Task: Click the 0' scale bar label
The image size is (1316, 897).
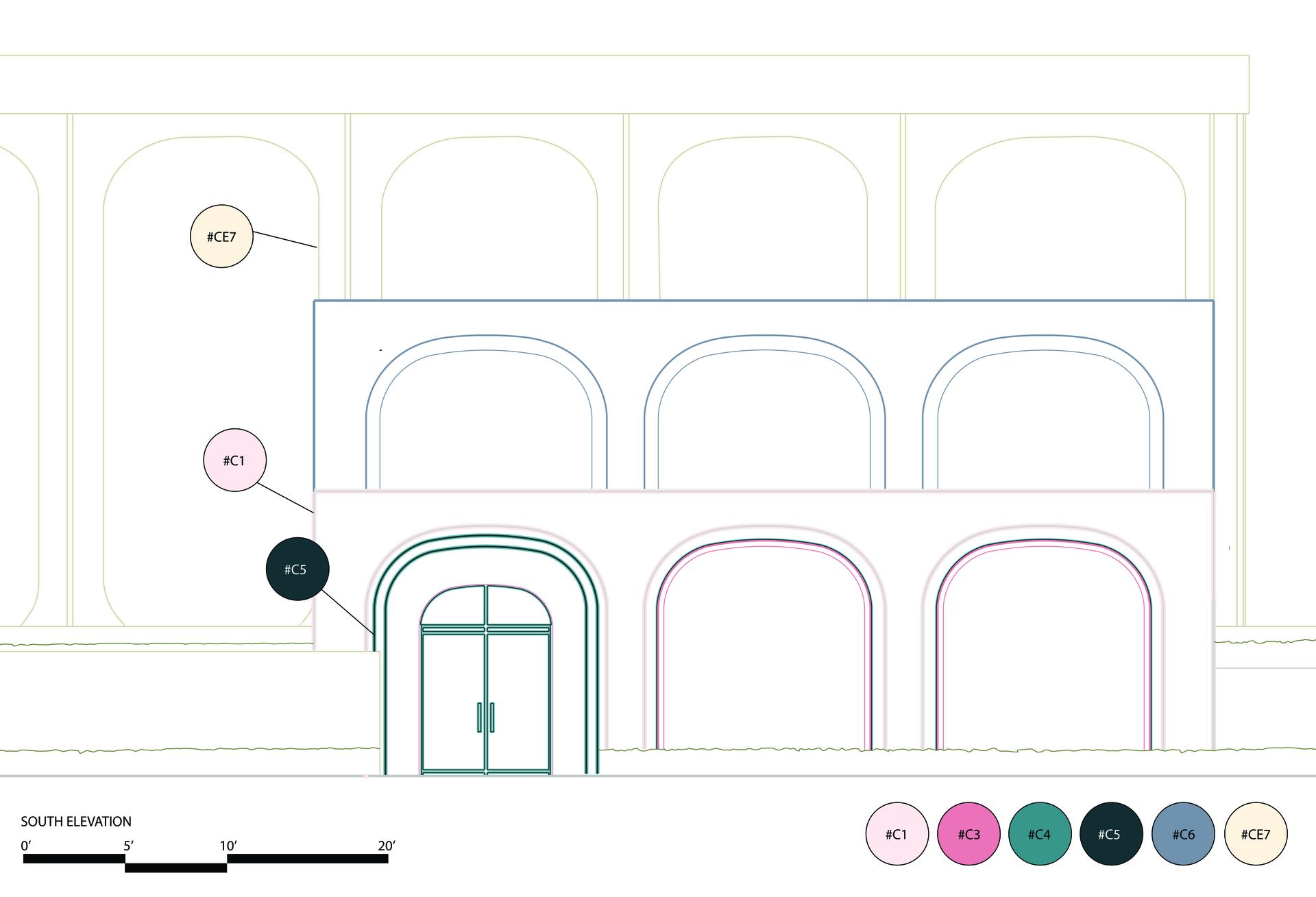Action: (26, 846)
